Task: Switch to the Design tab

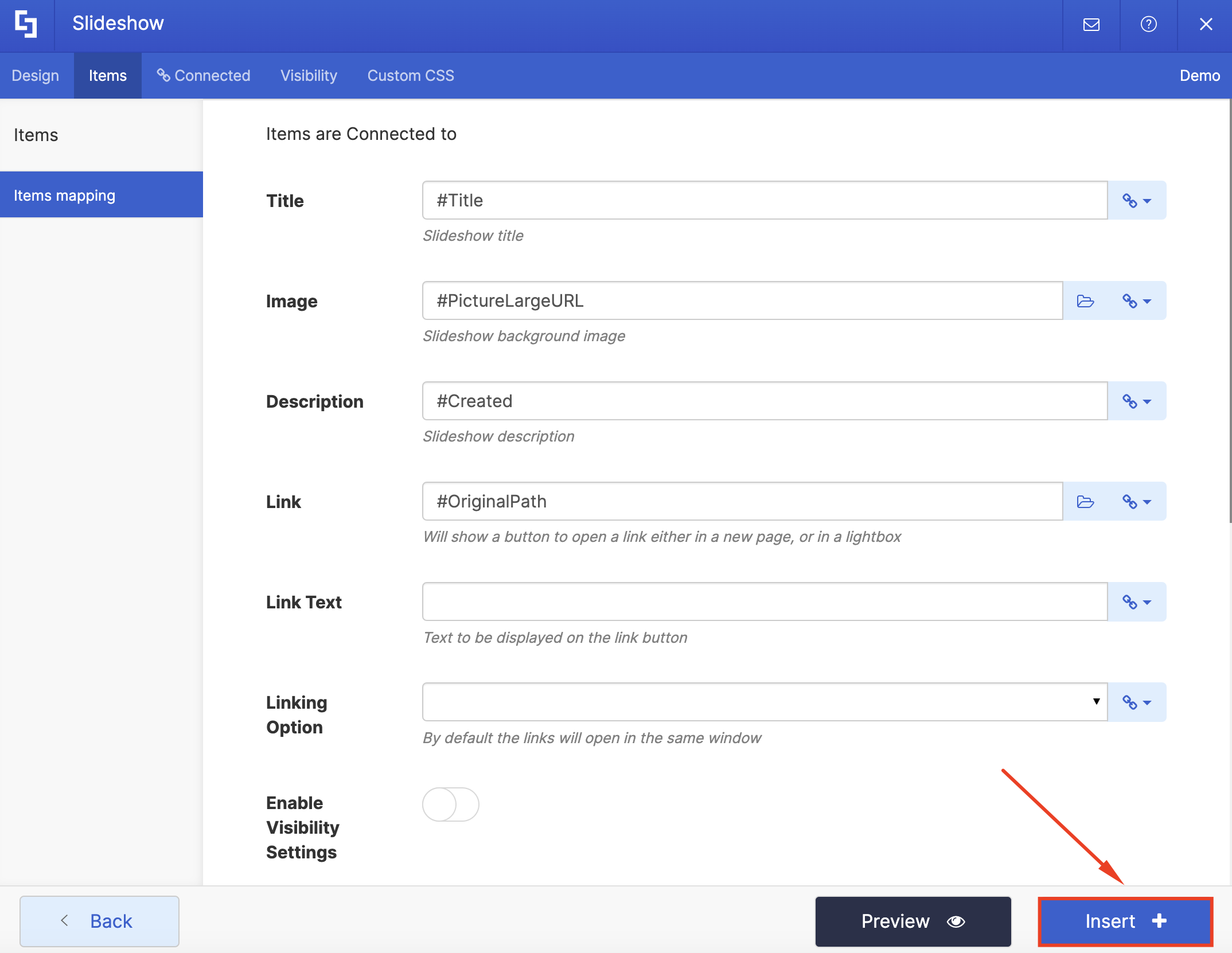Action: click(x=36, y=76)
